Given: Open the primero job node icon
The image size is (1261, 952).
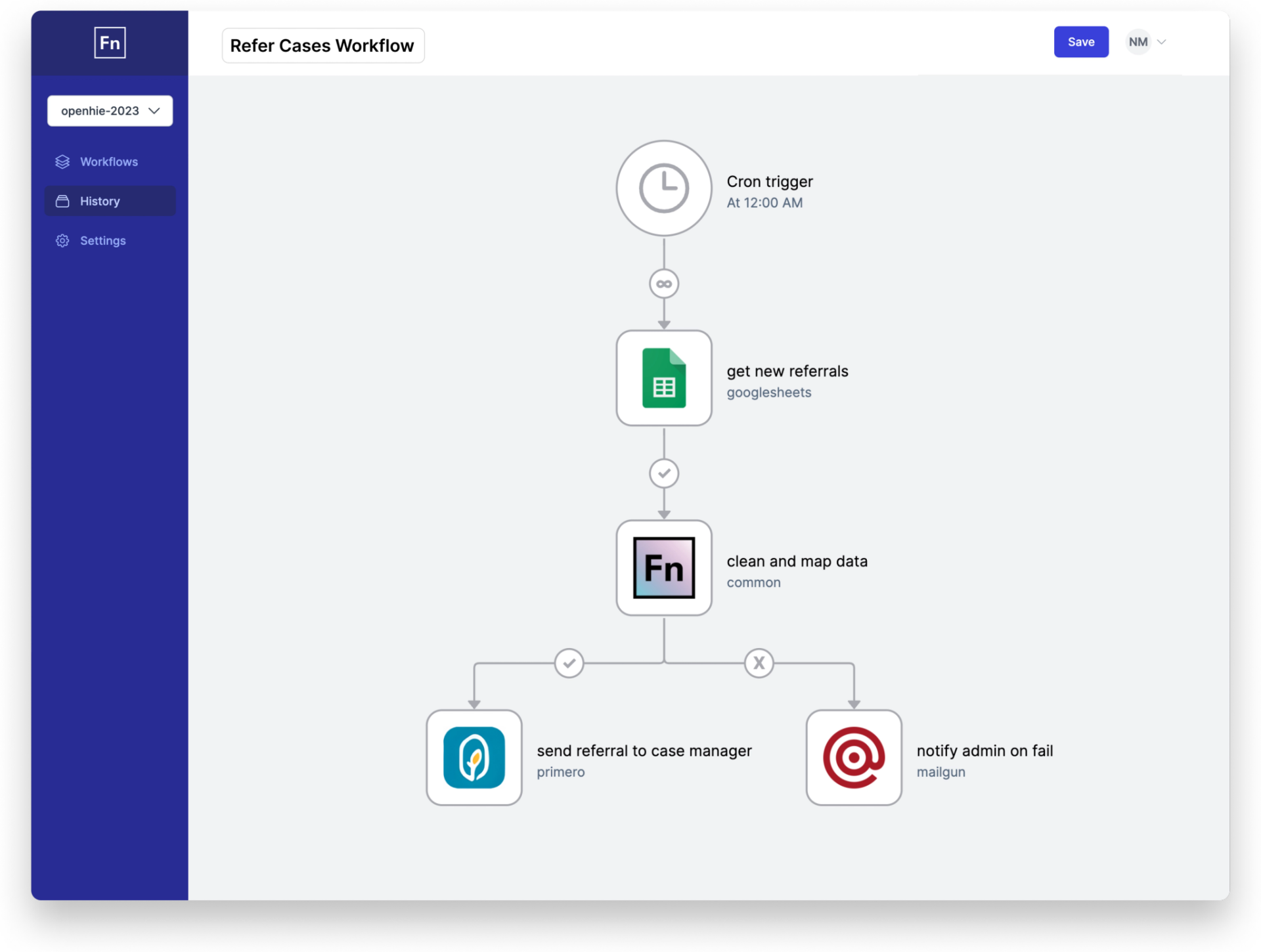Looking at the screenshot, I should point(474,757).
